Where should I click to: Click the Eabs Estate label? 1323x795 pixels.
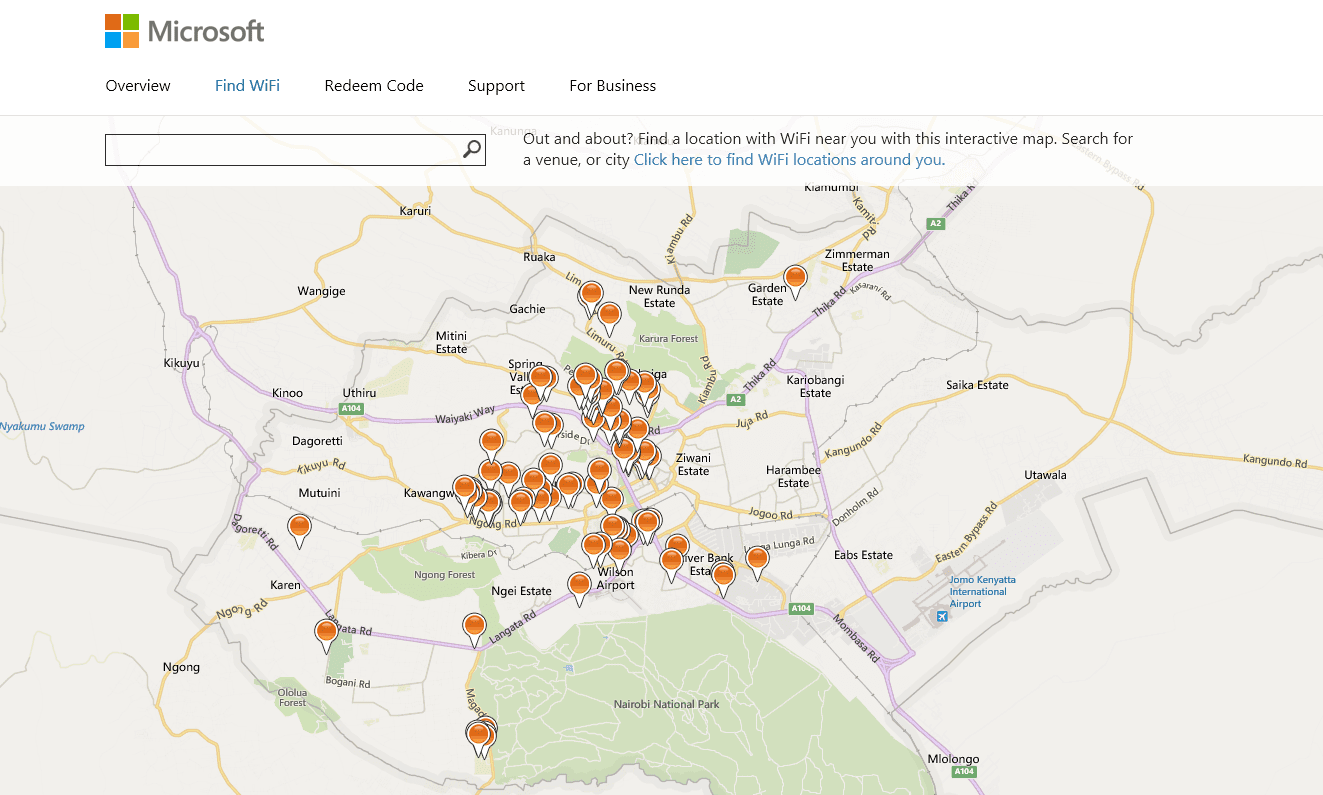click(x=863, y=555)
